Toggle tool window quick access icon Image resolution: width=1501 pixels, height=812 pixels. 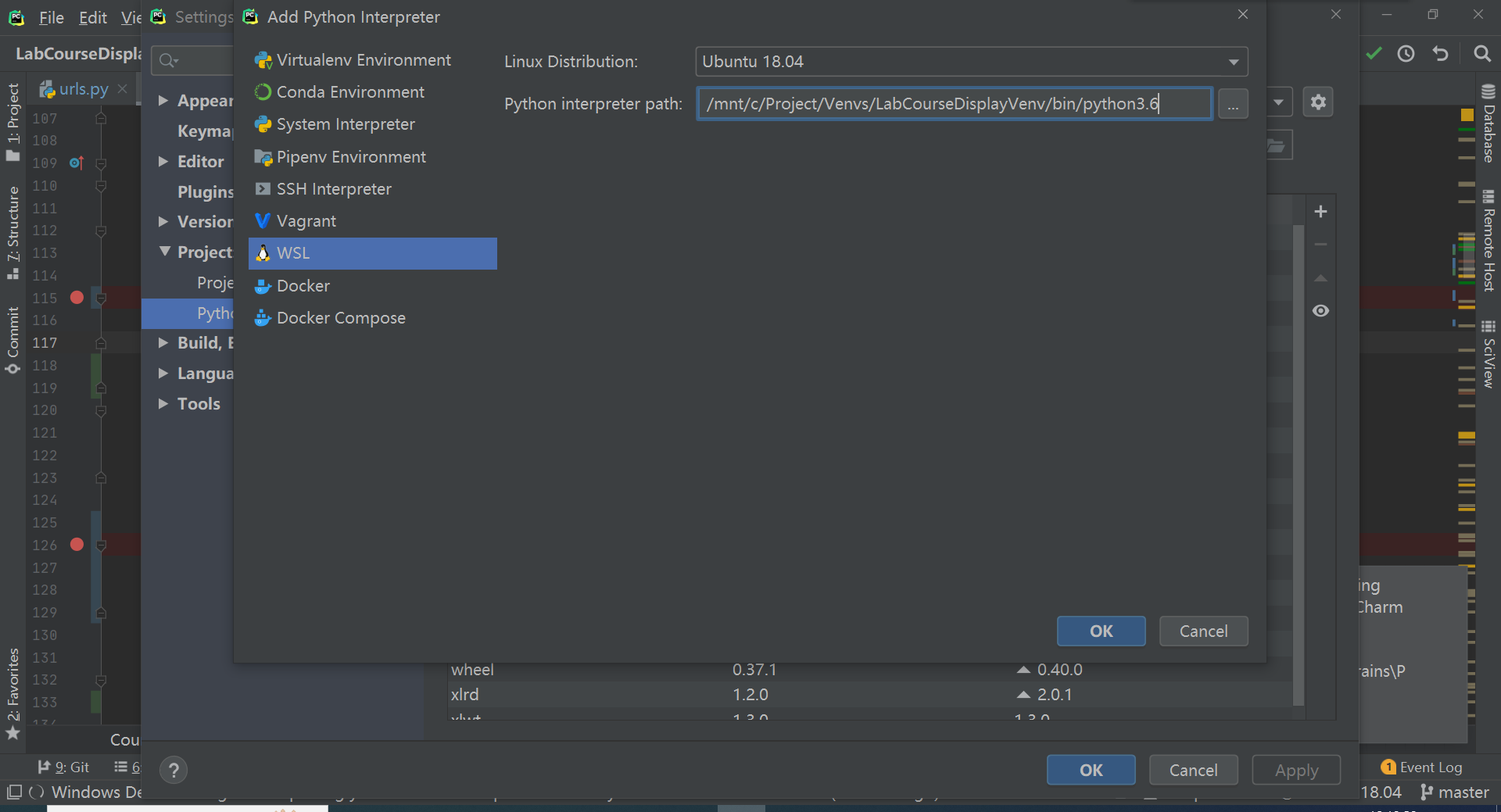[14, 792]
